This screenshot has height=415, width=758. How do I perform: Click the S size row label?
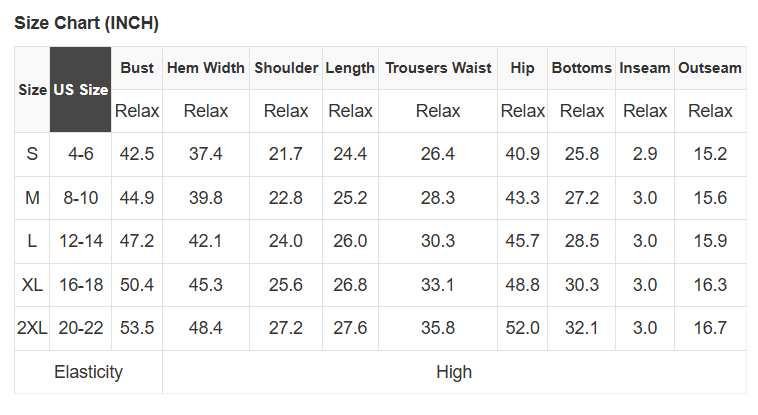32,154
